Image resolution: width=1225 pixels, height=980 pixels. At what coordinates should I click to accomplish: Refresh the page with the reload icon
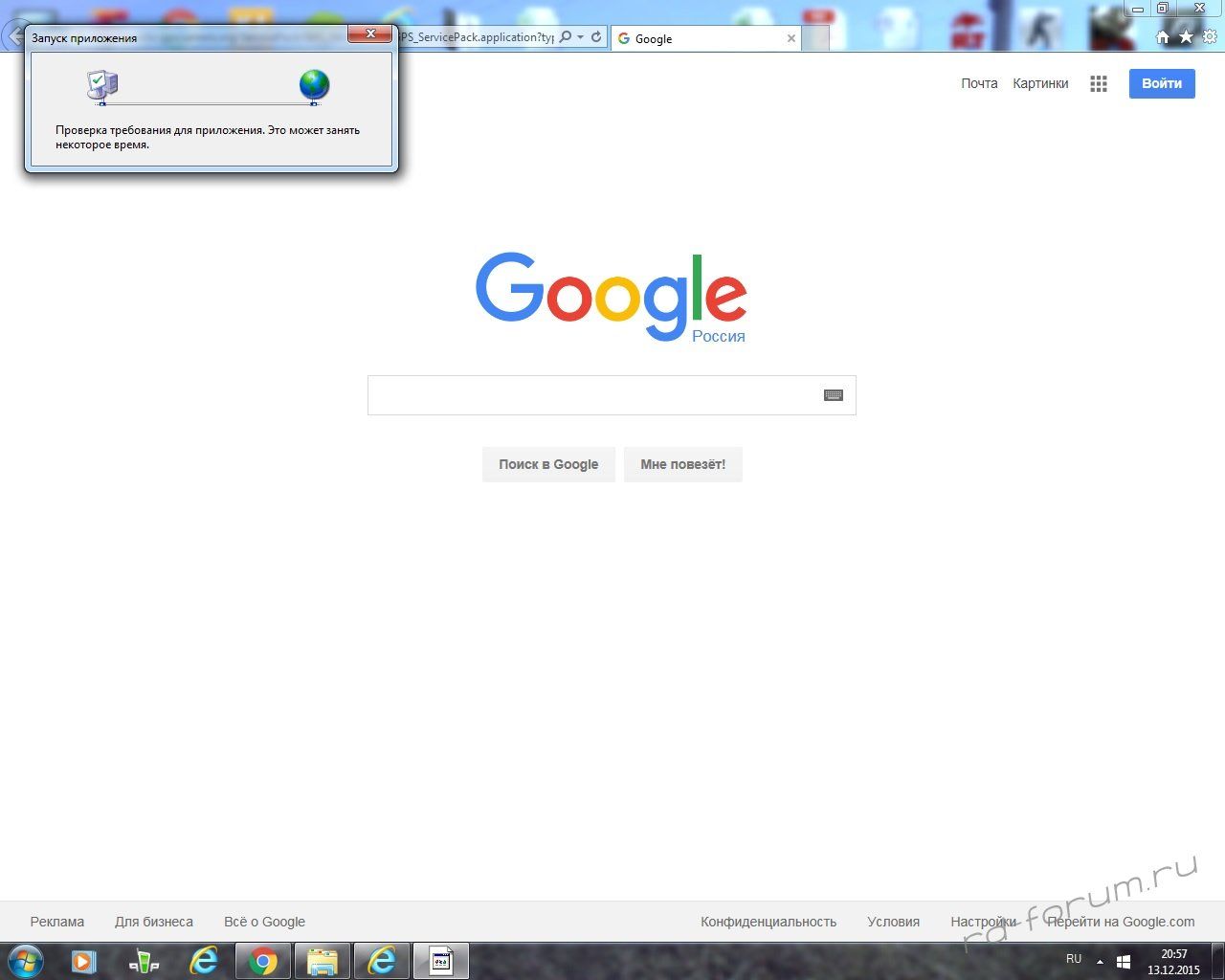[x=596, y=37]
